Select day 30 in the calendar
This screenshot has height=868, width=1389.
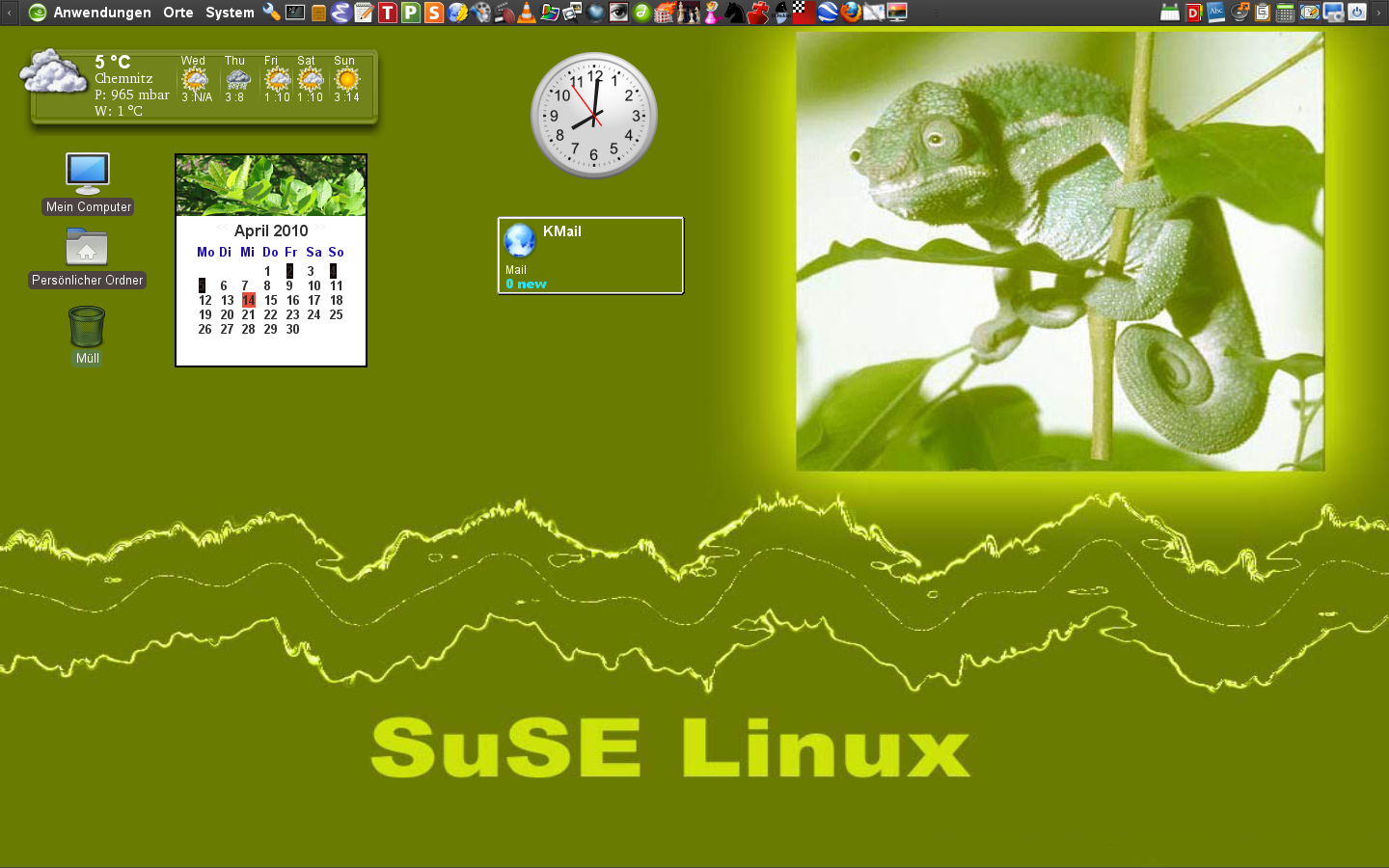pos(292,329)
